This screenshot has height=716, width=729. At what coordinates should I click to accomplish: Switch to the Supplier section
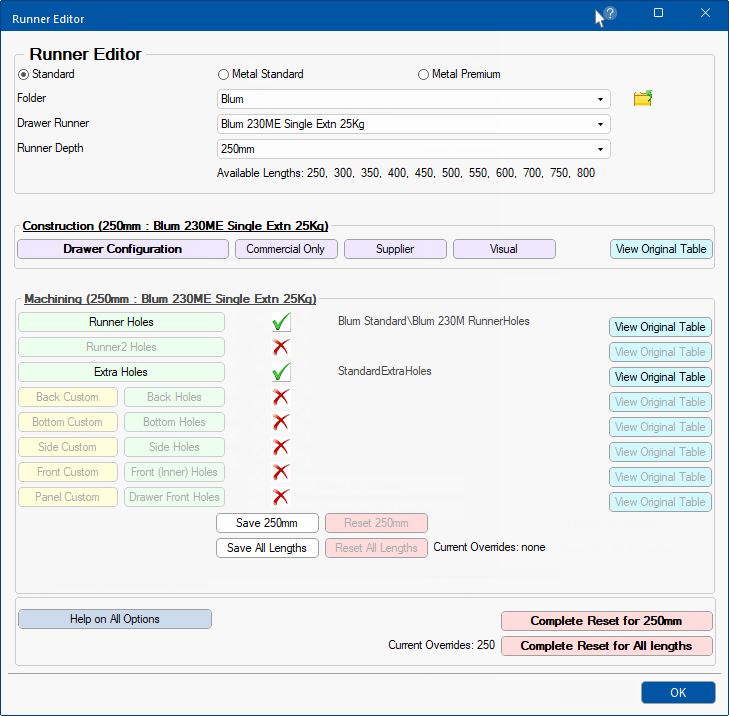click(x=395, y=249)
